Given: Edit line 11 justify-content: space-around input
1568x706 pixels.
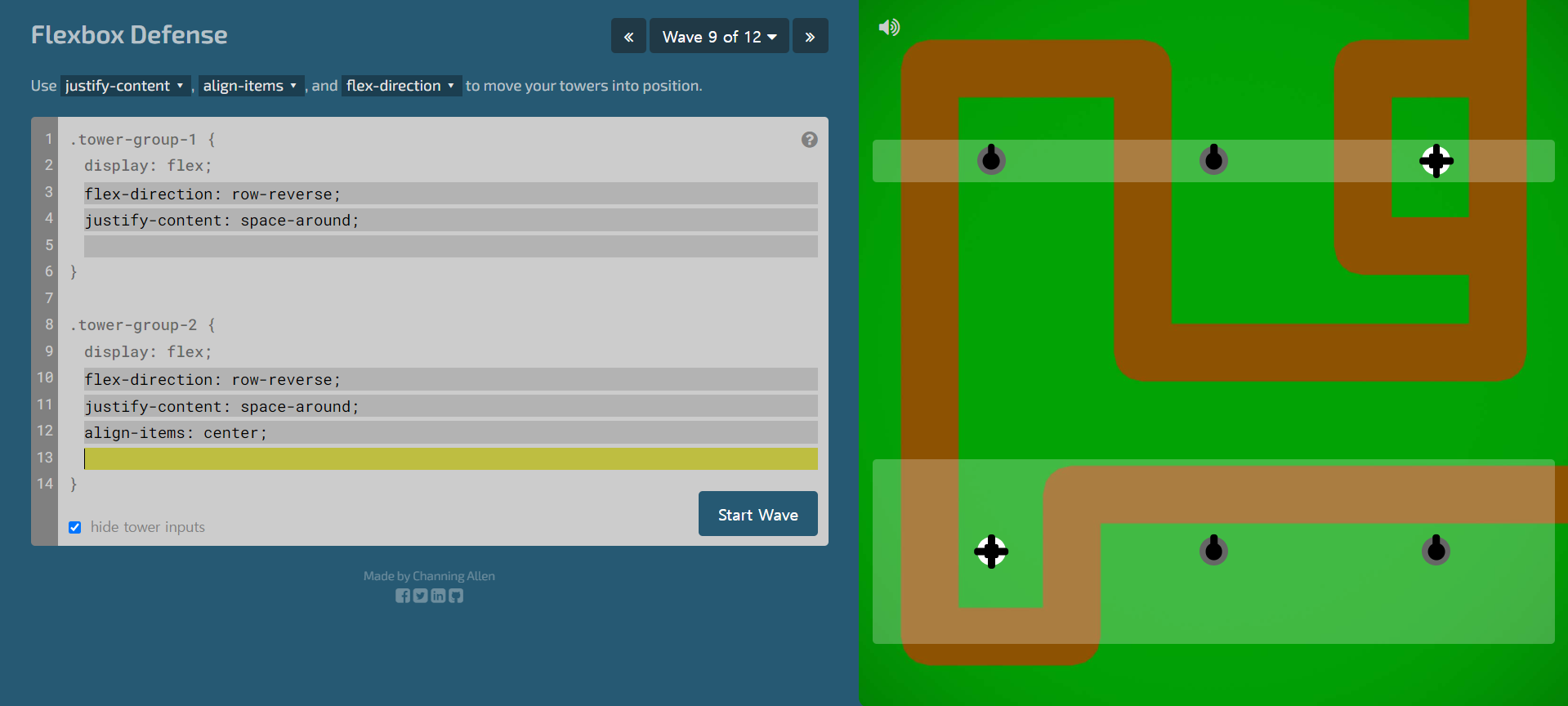Looking at the screenshot, I should [x=450, y=406].
